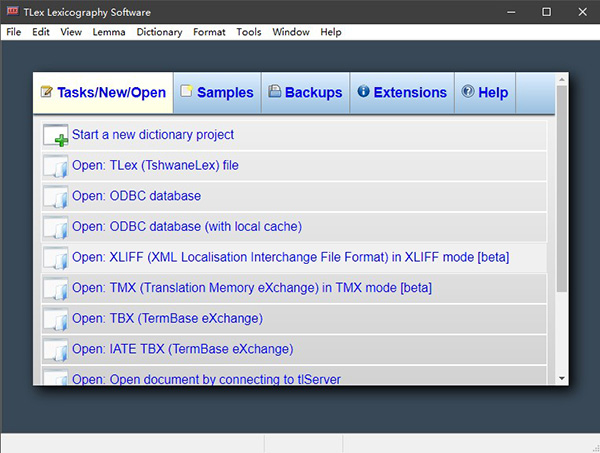Screen dimensions: 600x453
Task: Click folder icon beside Open: TBX (TermBase eXchange)
Action: [x=55, y=319]
